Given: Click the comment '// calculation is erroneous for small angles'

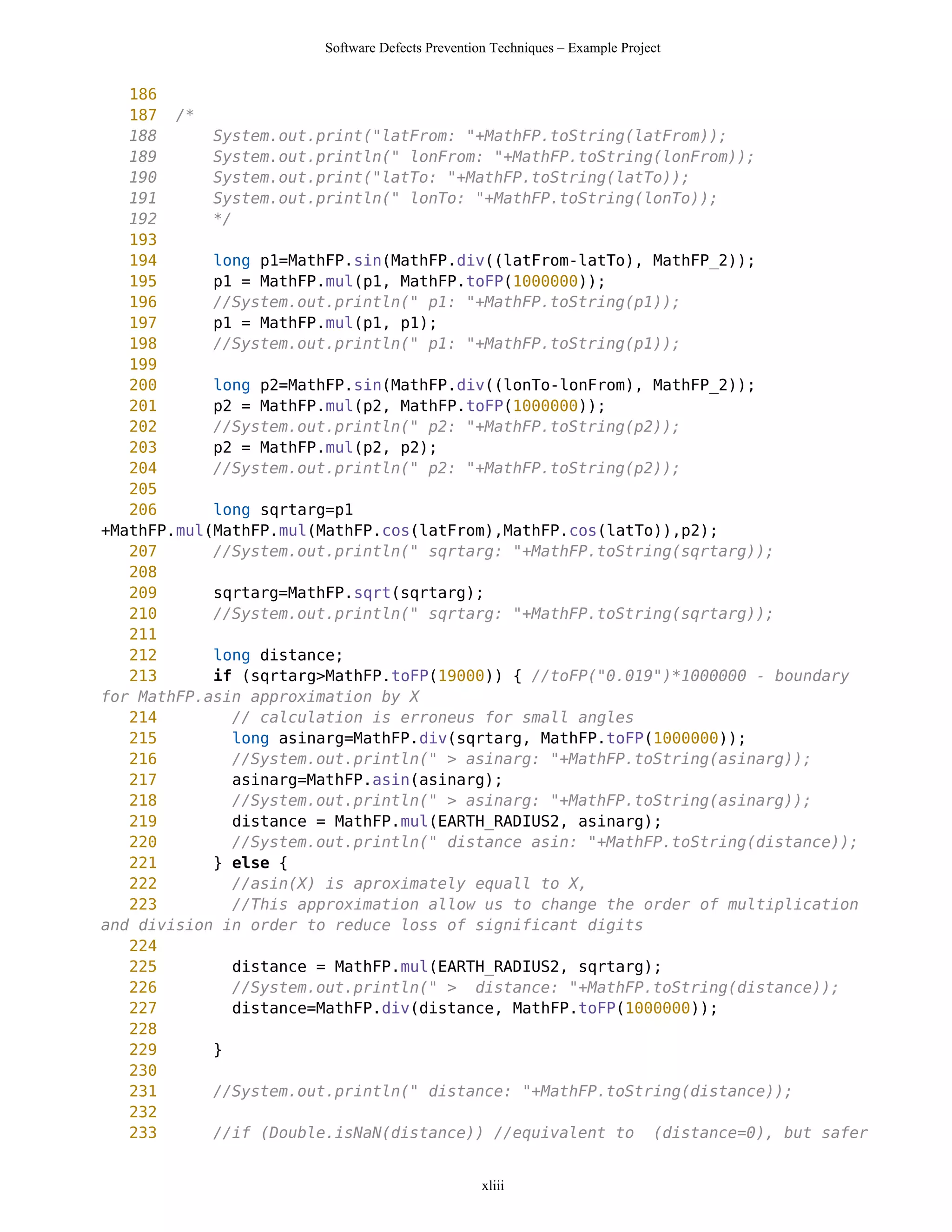Looking at the screenshot, I should 433,717.
